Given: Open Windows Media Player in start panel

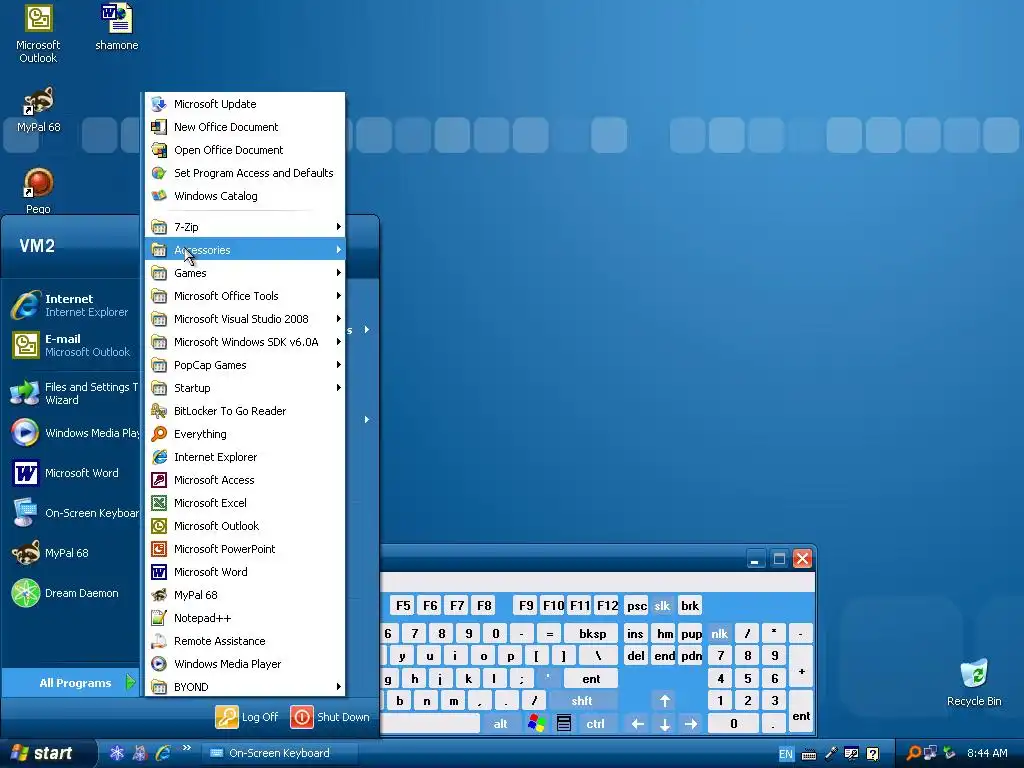Looking at the screenshot, I should (x=72, y=433).
